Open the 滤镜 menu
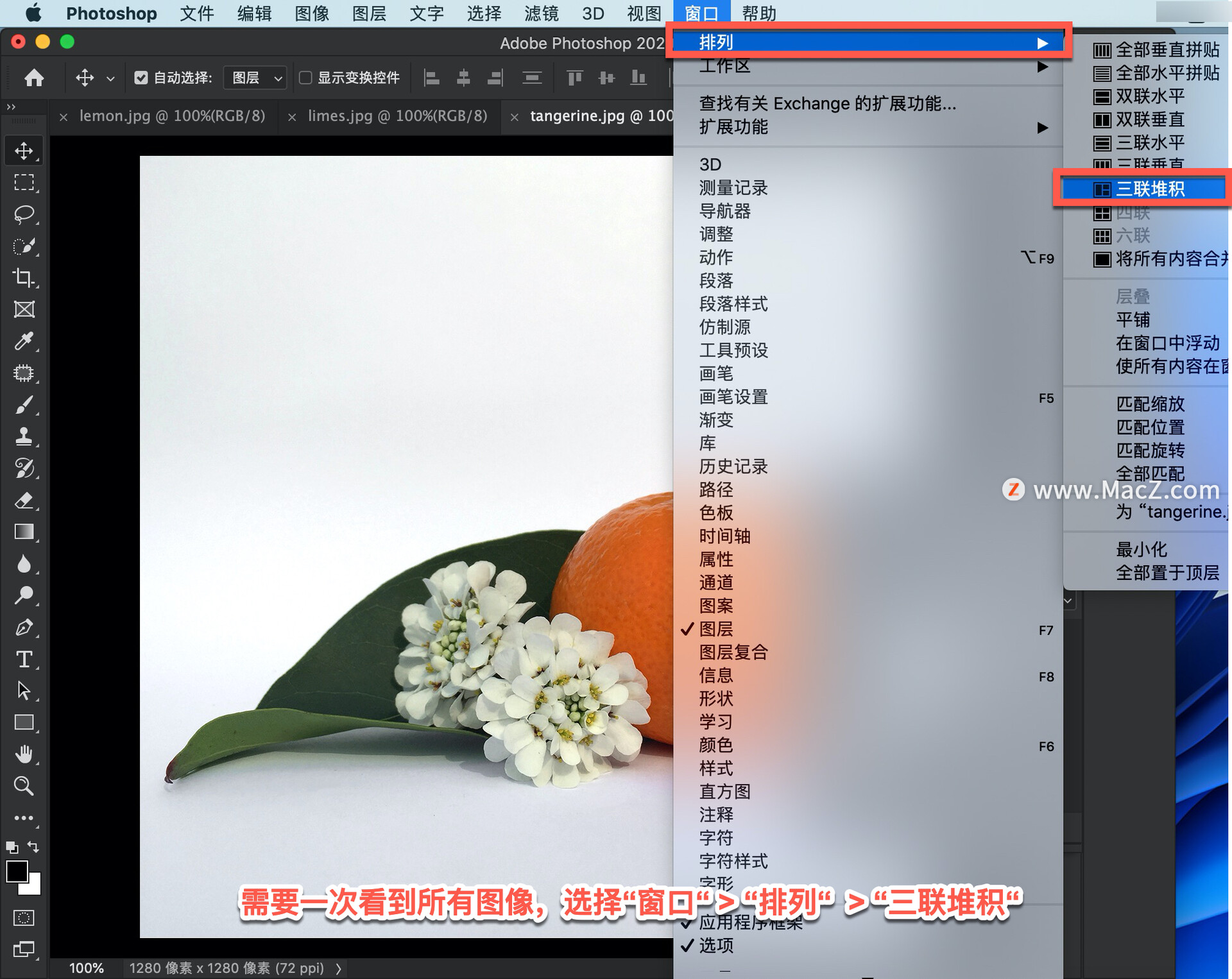 (542, 13)
